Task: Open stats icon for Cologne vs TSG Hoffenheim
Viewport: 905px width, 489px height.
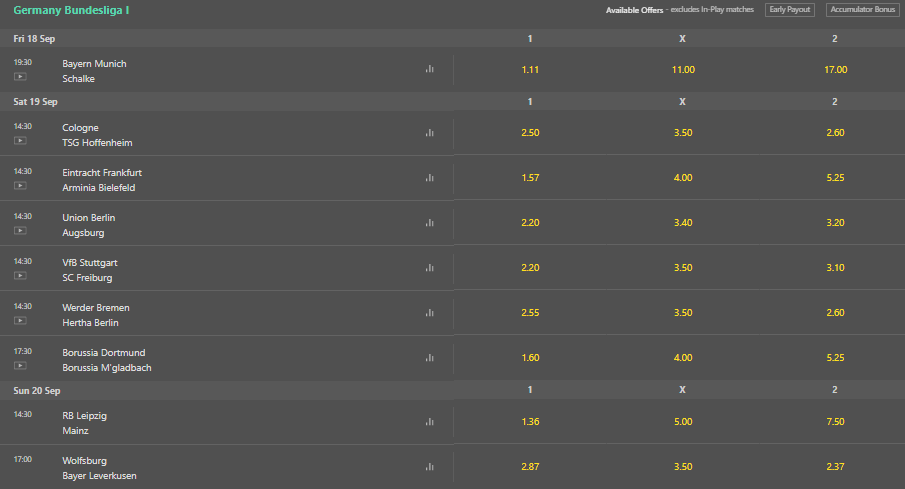Action: (429, 133)
